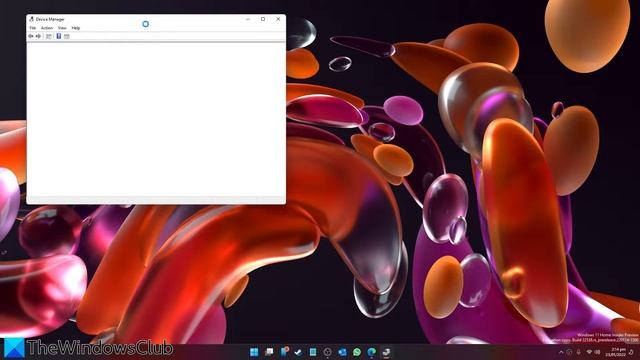Maximize the Device Manager window

[x=263, y=19]
